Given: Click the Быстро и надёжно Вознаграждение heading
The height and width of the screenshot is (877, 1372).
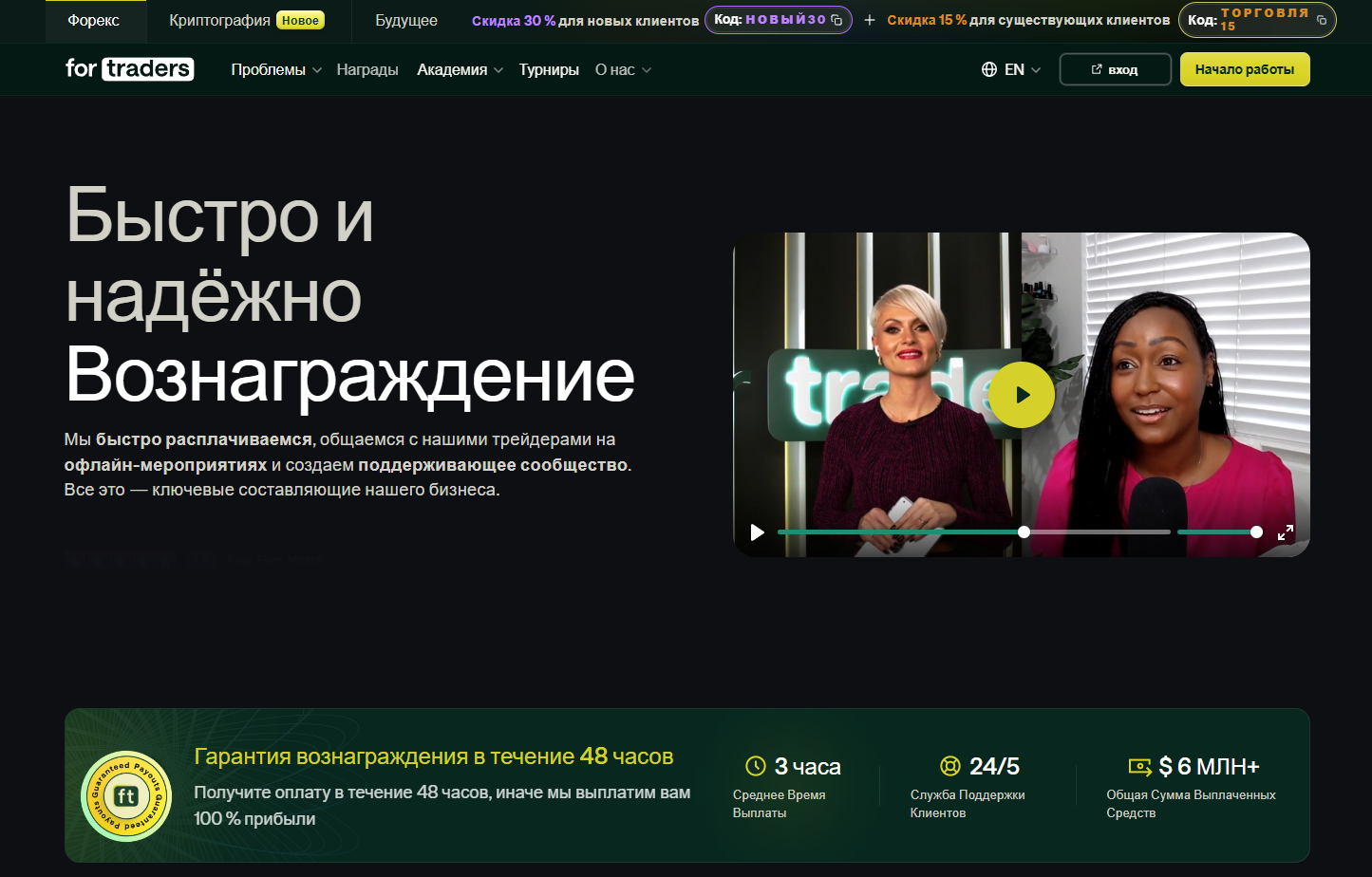Looking at the screenshot, I should click(x=349, y=295).
